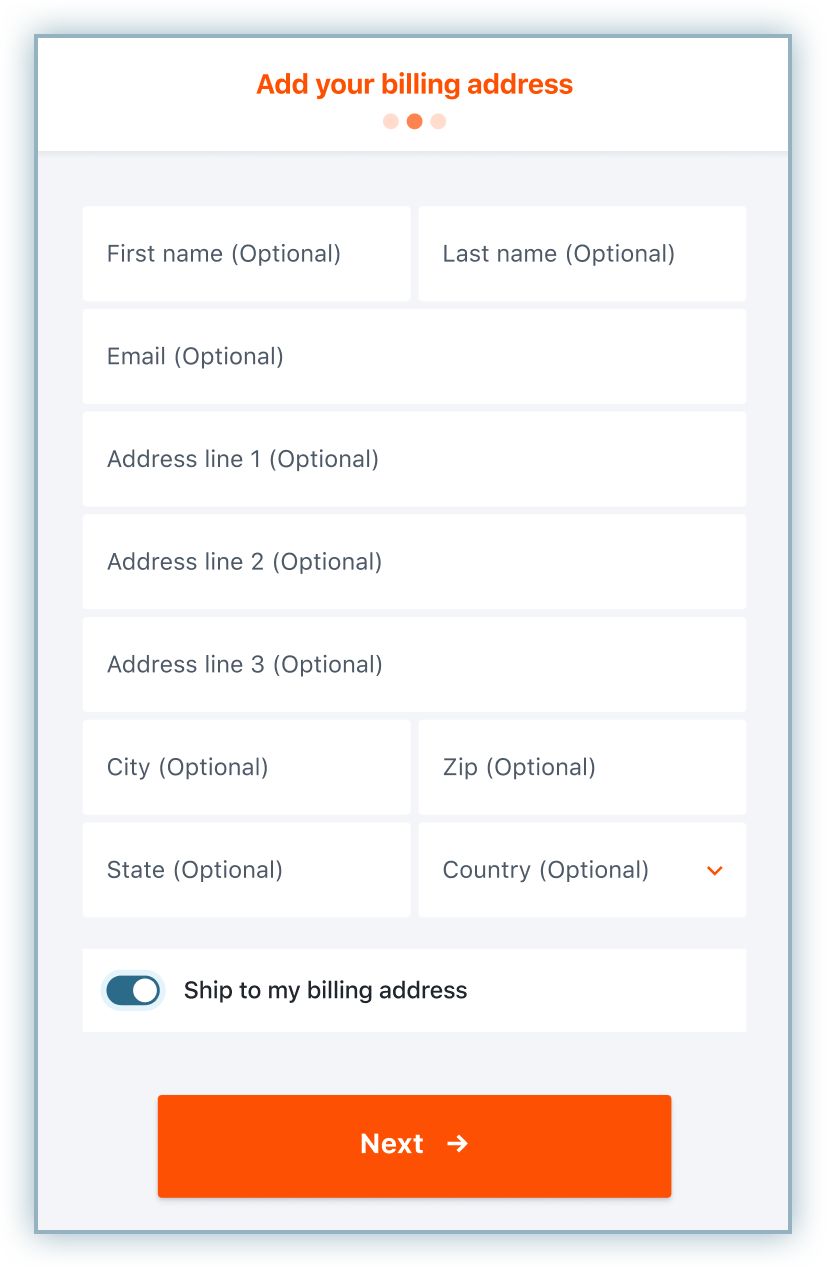Click the "Add your billing address" heading
Image resolution: width=826 pixels, height=1268 pixels.
(414, 84)
